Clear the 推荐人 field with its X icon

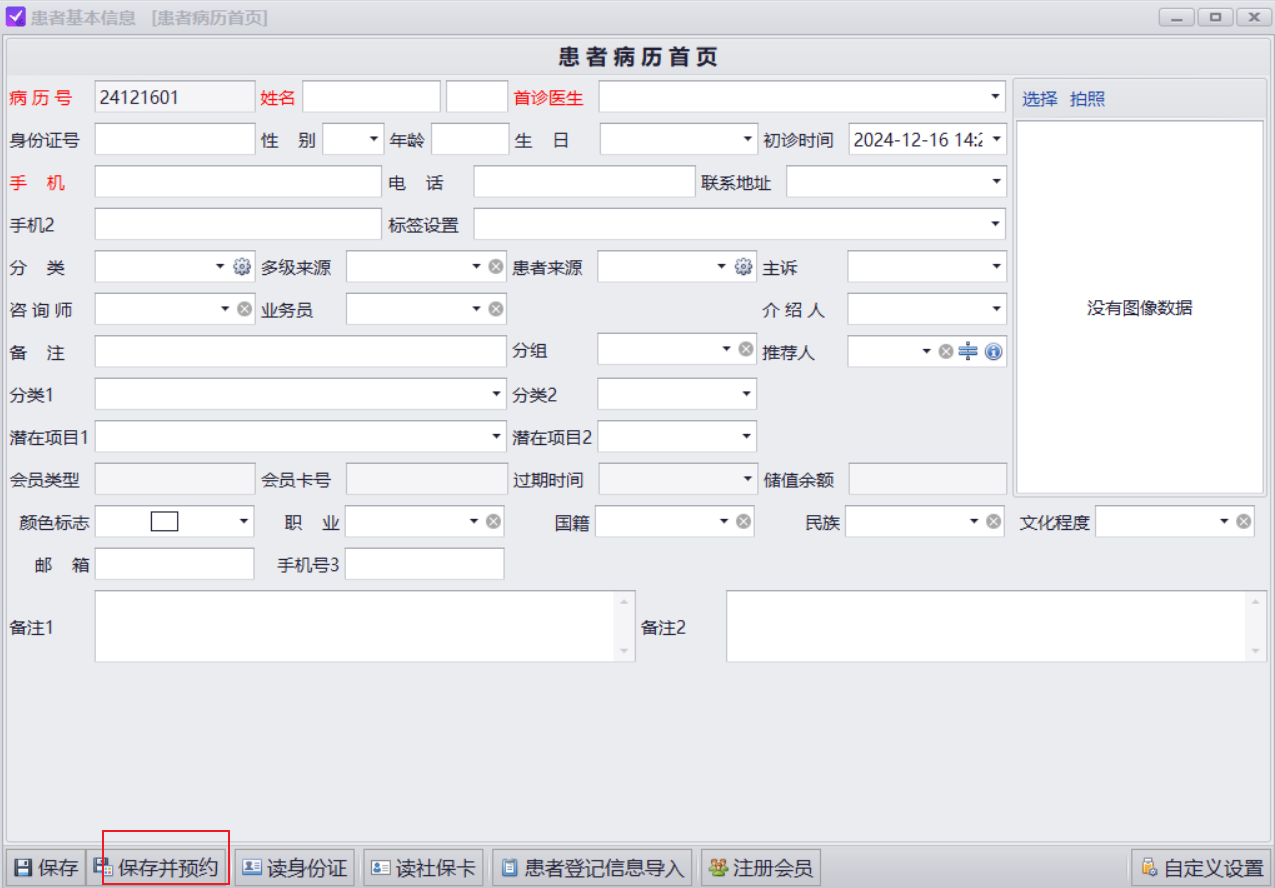(x=946, y=352)
